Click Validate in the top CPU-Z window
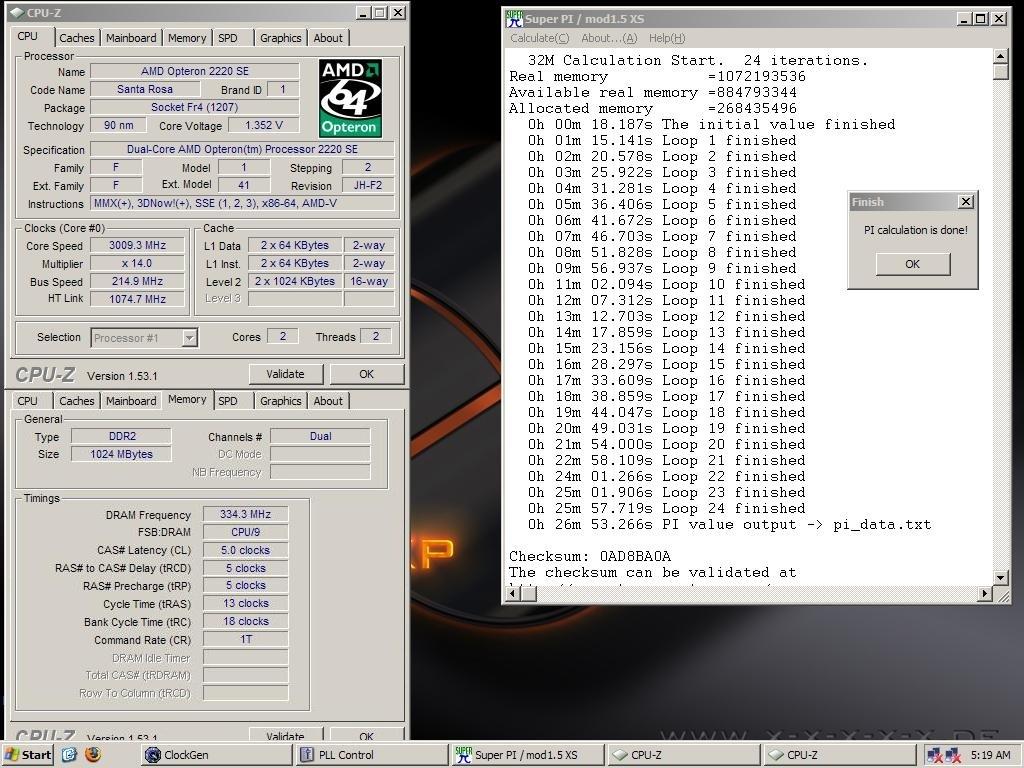The image size is (1024, 768). [x=285, y=374]
